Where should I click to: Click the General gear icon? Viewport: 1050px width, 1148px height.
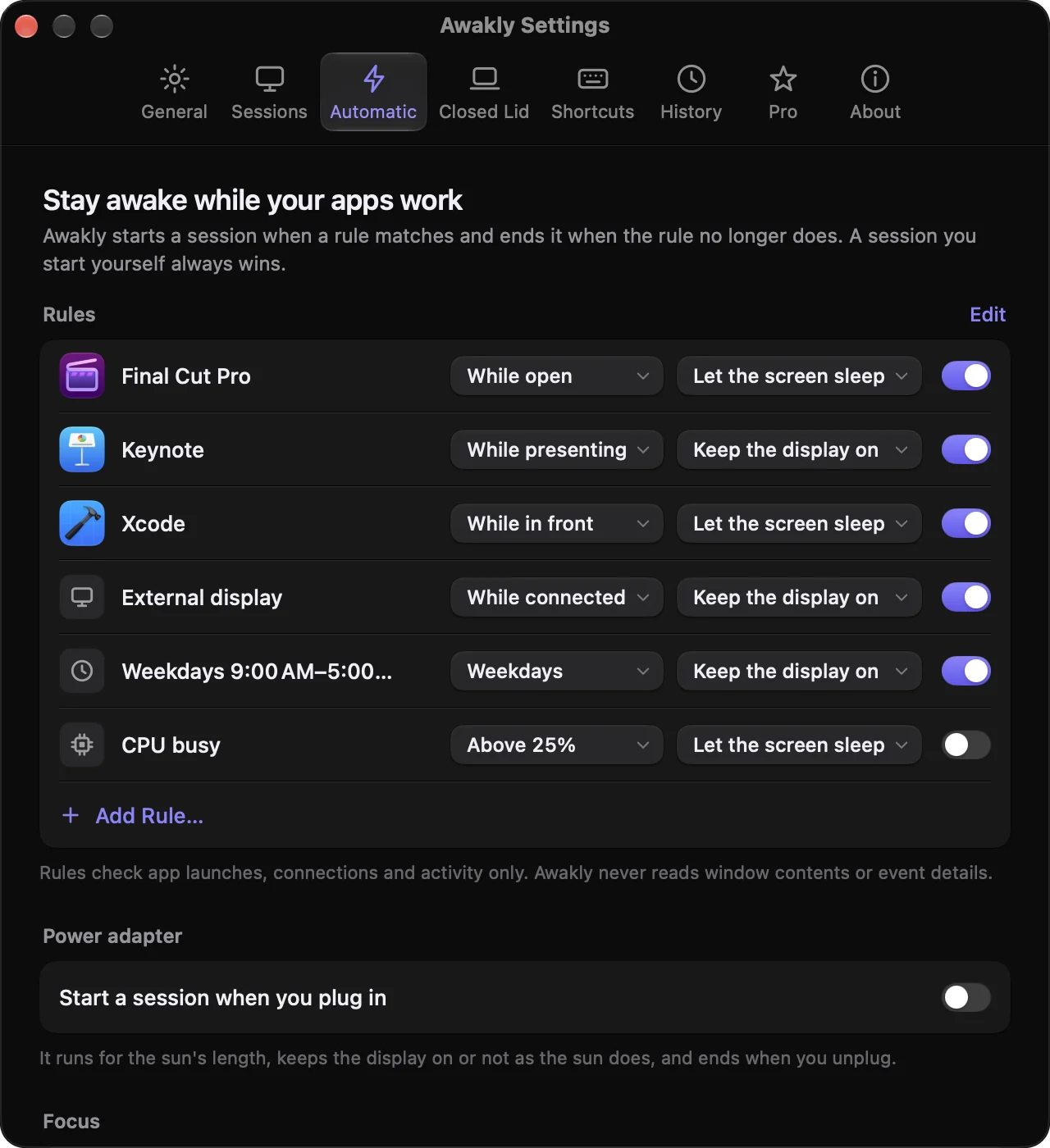[x=174, y=79]
